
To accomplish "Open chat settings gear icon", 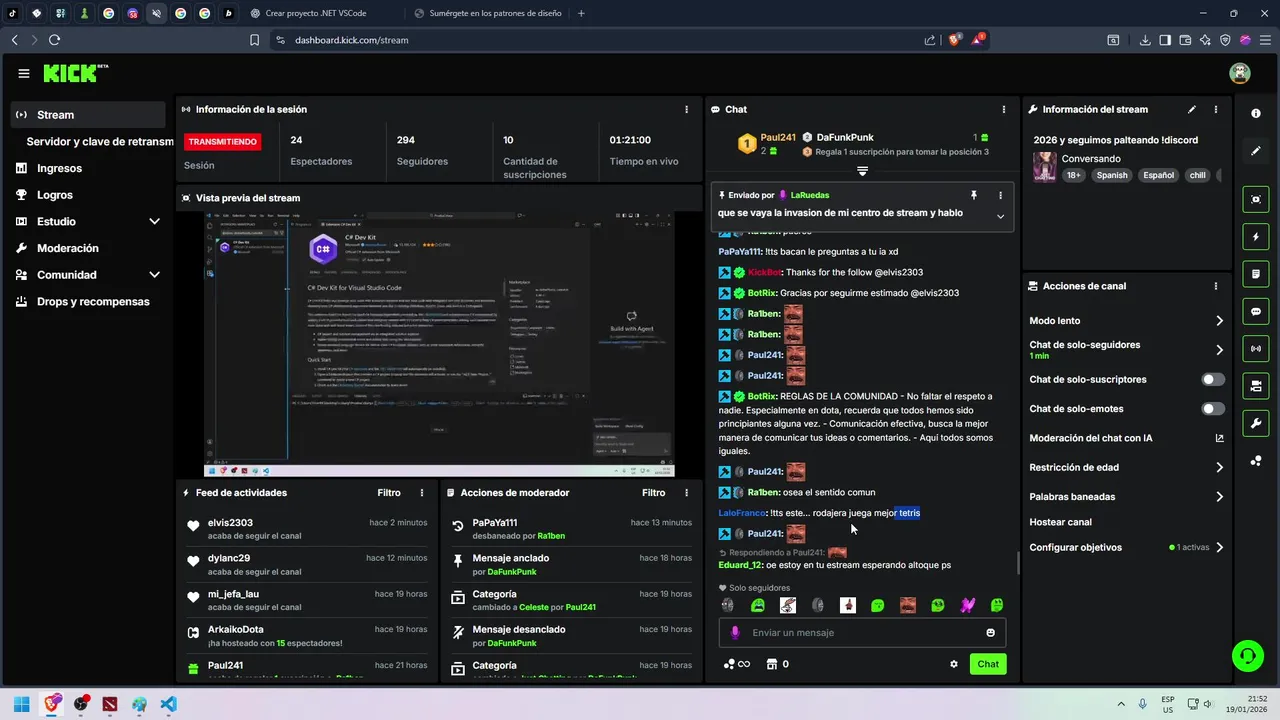I will 954,664.
